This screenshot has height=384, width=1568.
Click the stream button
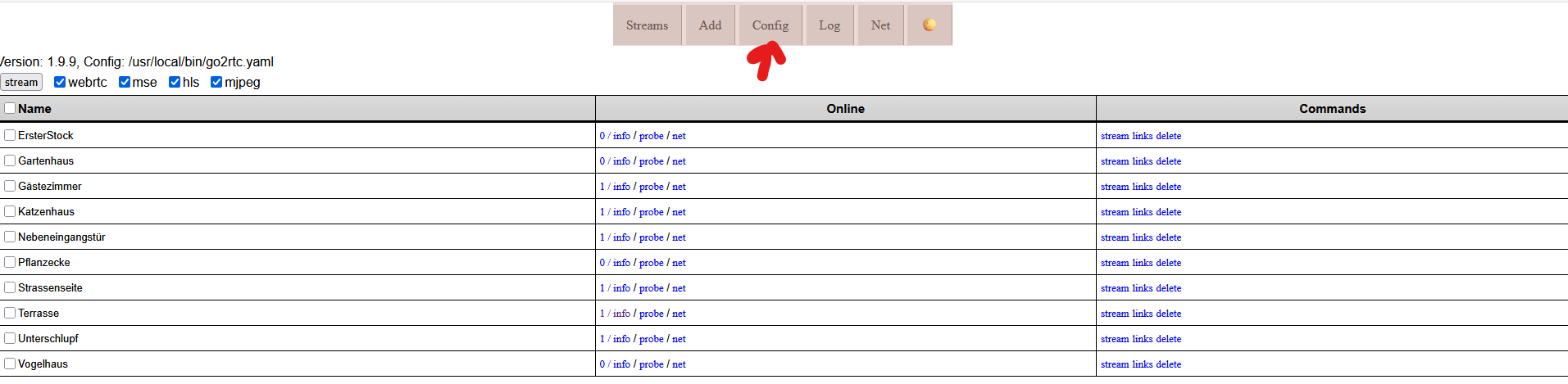(x=21, y=82)
